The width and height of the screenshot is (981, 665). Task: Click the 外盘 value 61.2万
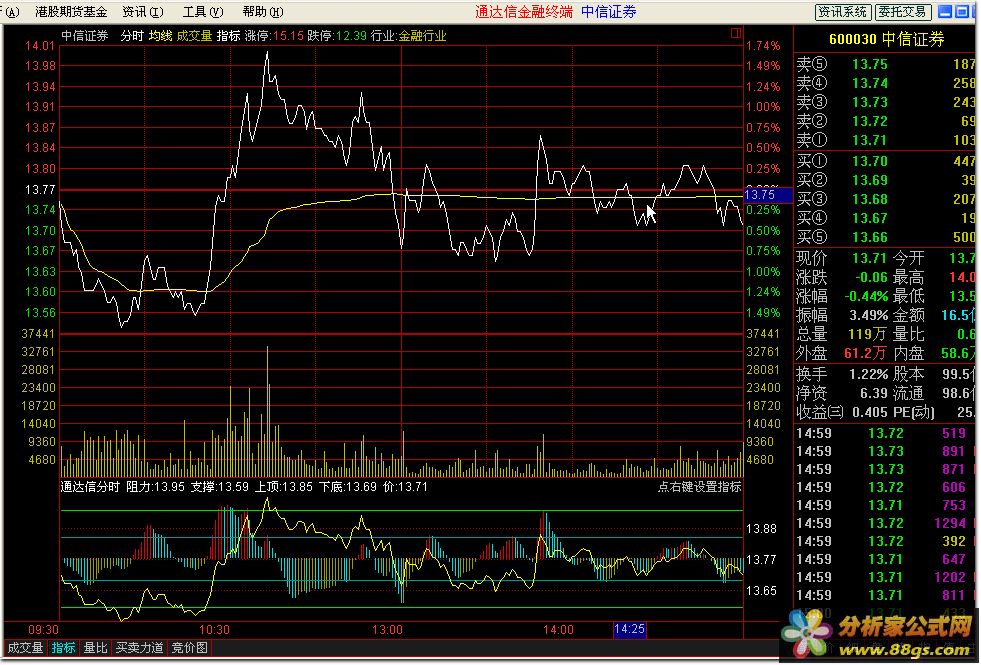865,353
